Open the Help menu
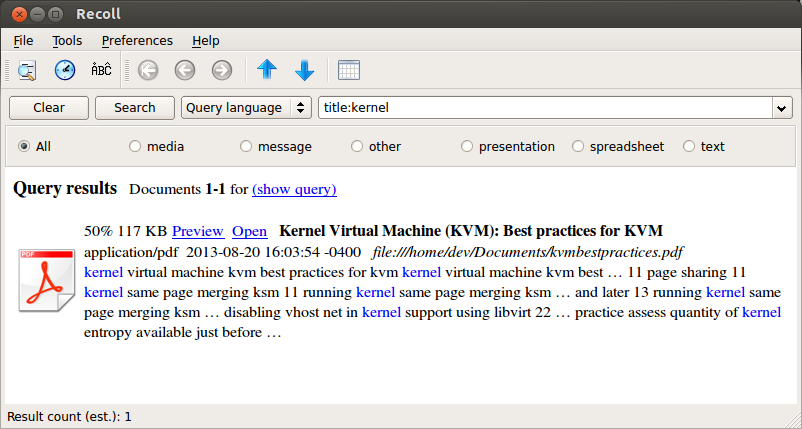Screen dimensions: 802x429 tap(206, 40)
